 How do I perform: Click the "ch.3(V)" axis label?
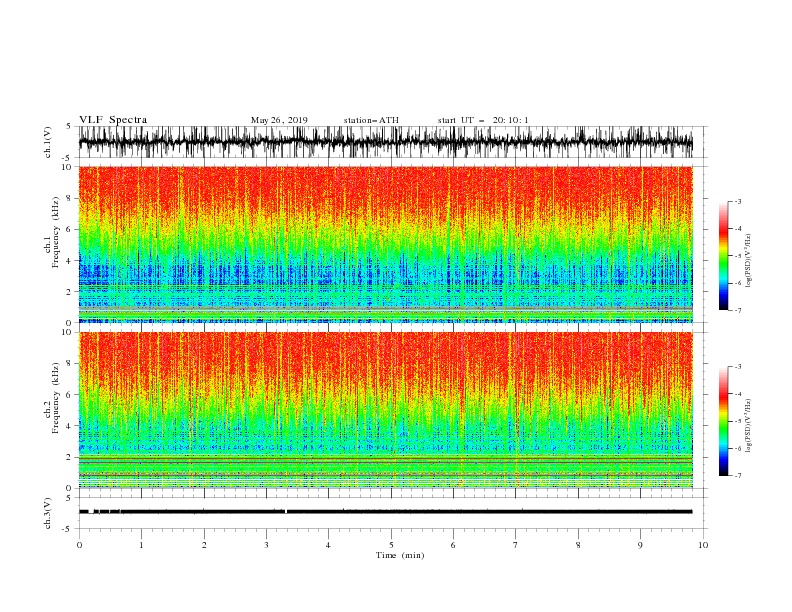48,513
